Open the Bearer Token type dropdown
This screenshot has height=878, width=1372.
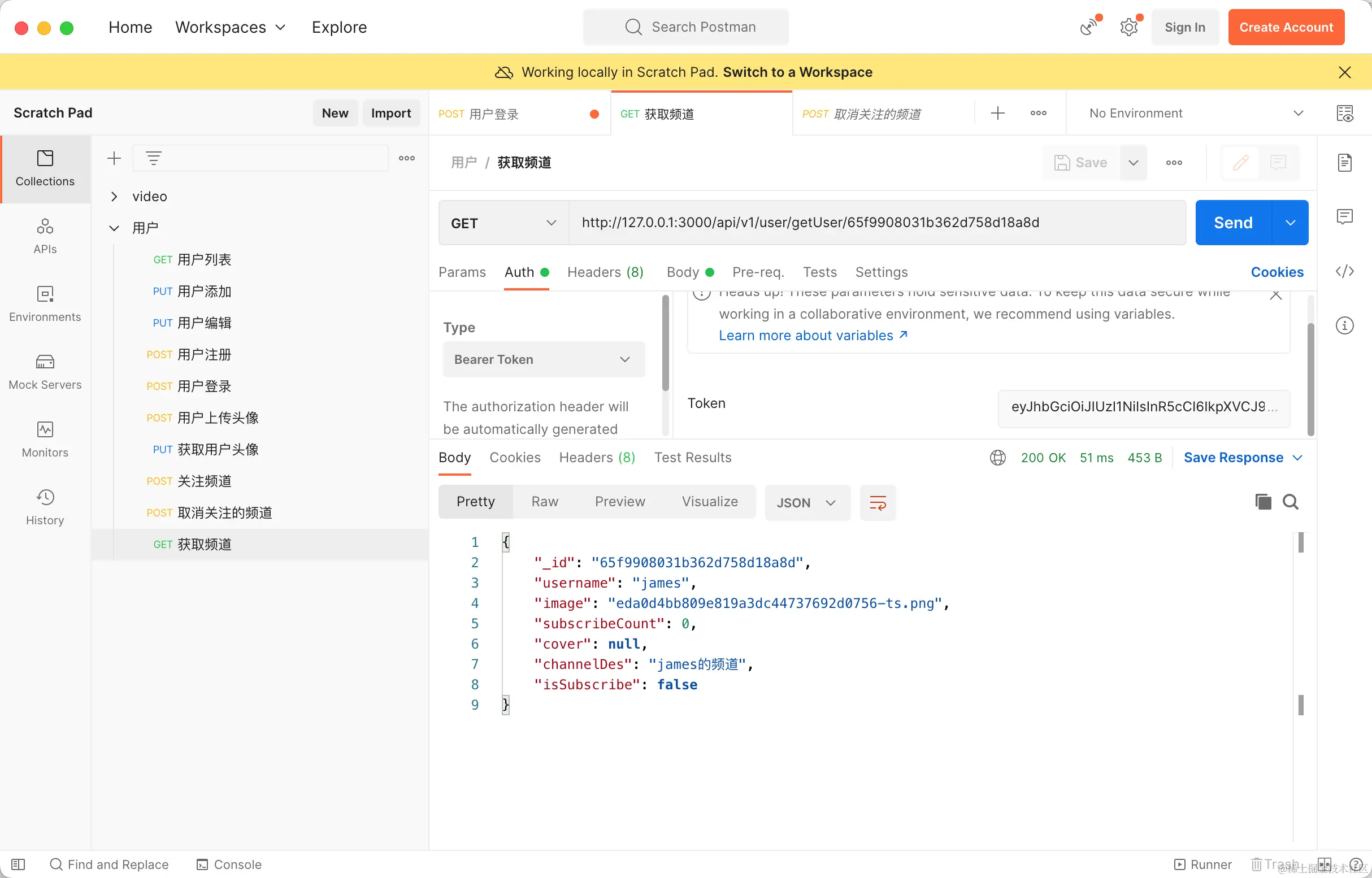coord(544,359)
